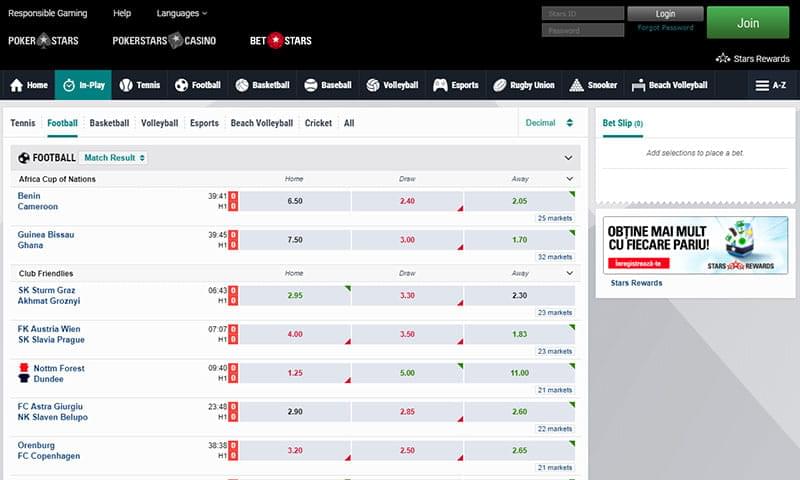This screenshot has height=480, width=800.
Task: Switch to the Cricket in-play tab
Action: 318,123
